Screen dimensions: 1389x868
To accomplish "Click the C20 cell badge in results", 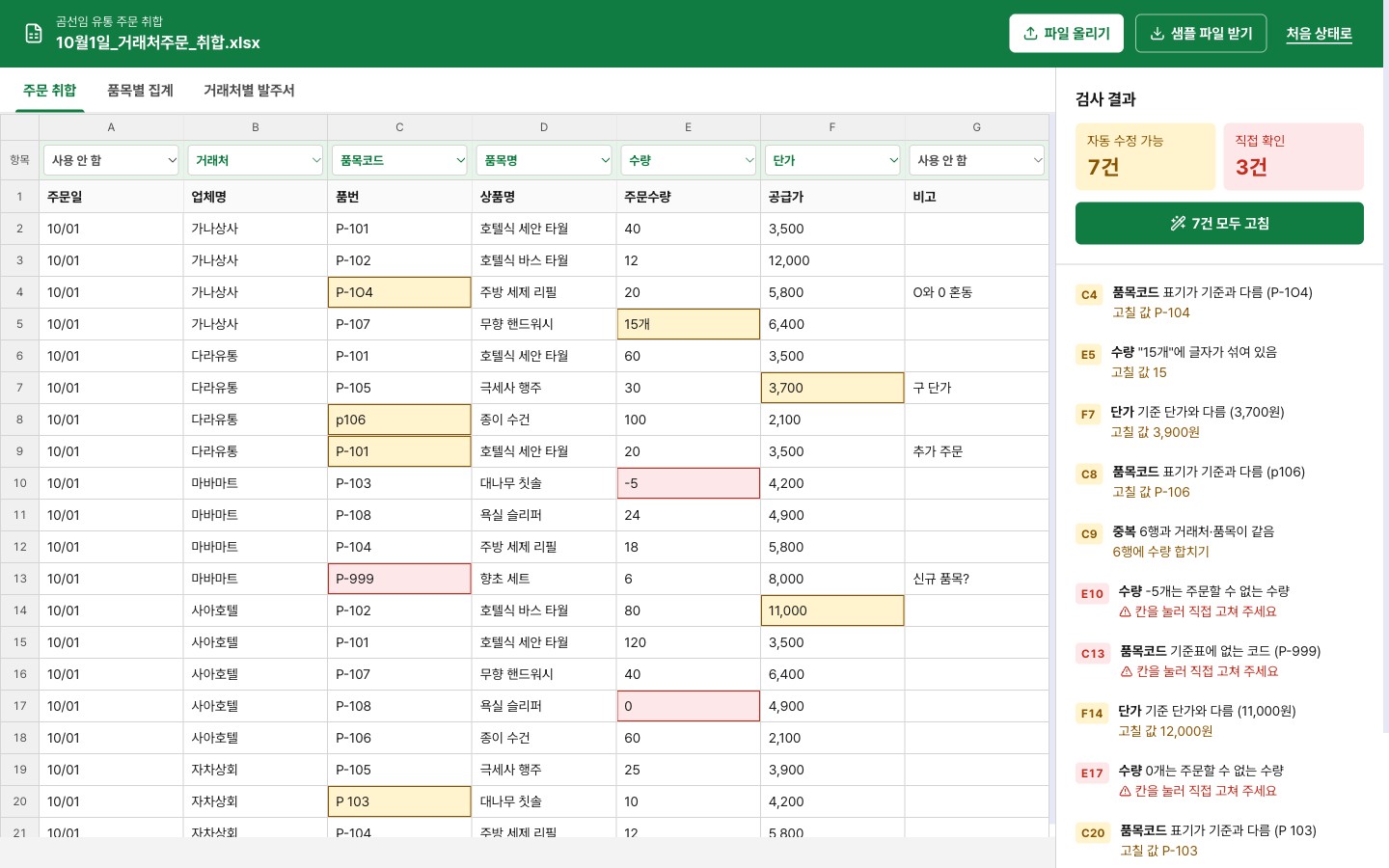I will (1093, 833).
